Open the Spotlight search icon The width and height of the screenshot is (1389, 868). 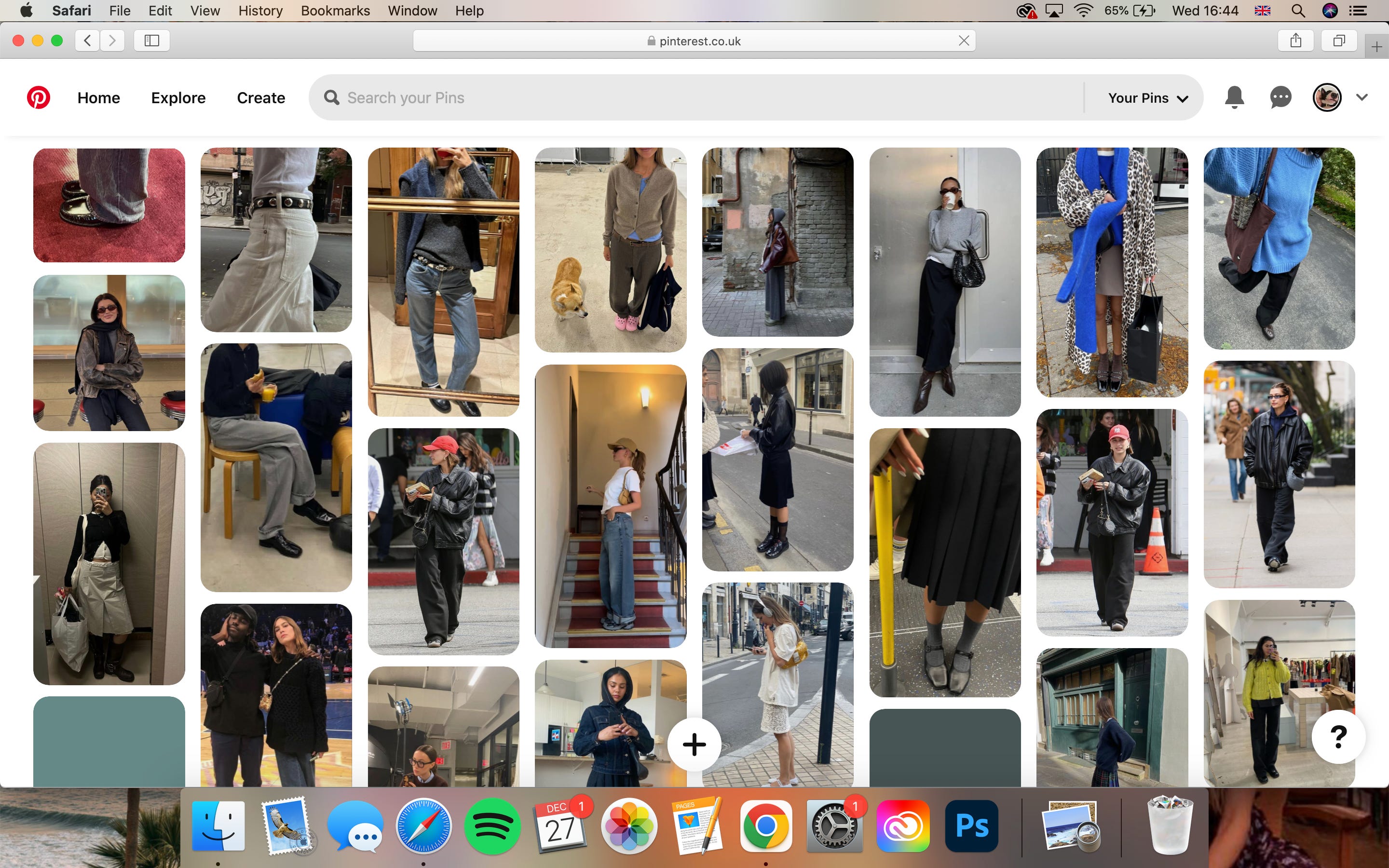pos(1298,10)
